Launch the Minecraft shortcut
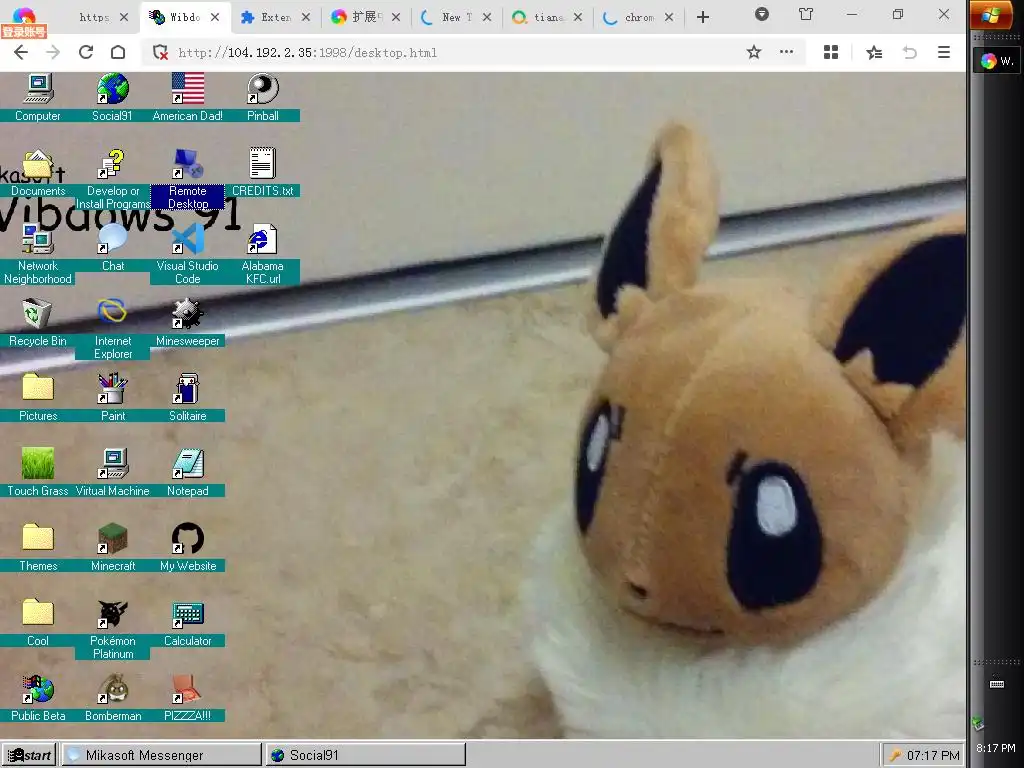Viewport: 1024px width, 768px height. tap(112, 547)
